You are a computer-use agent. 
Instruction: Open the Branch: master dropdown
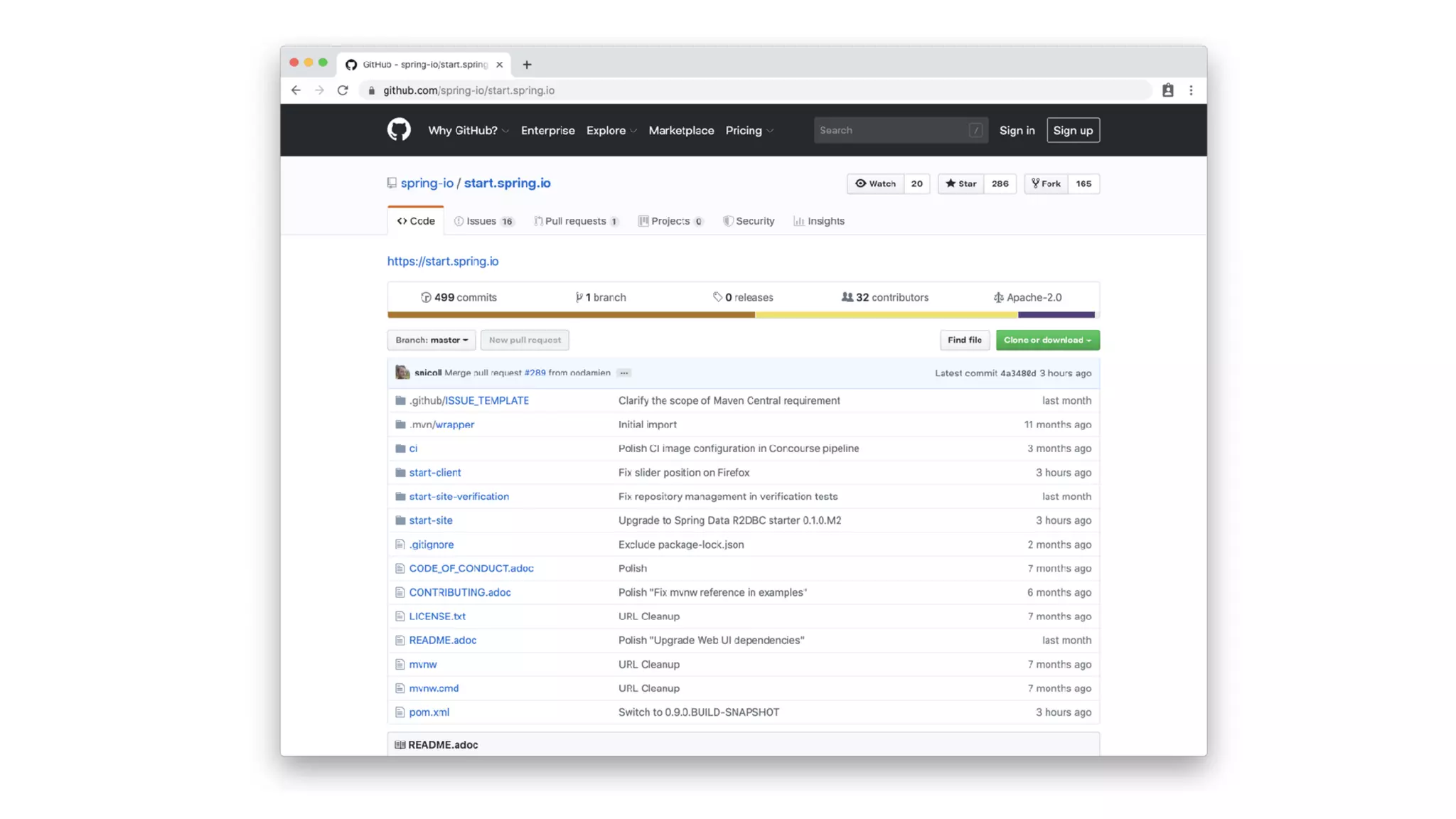pyautogui.click(x=431, y=340)
